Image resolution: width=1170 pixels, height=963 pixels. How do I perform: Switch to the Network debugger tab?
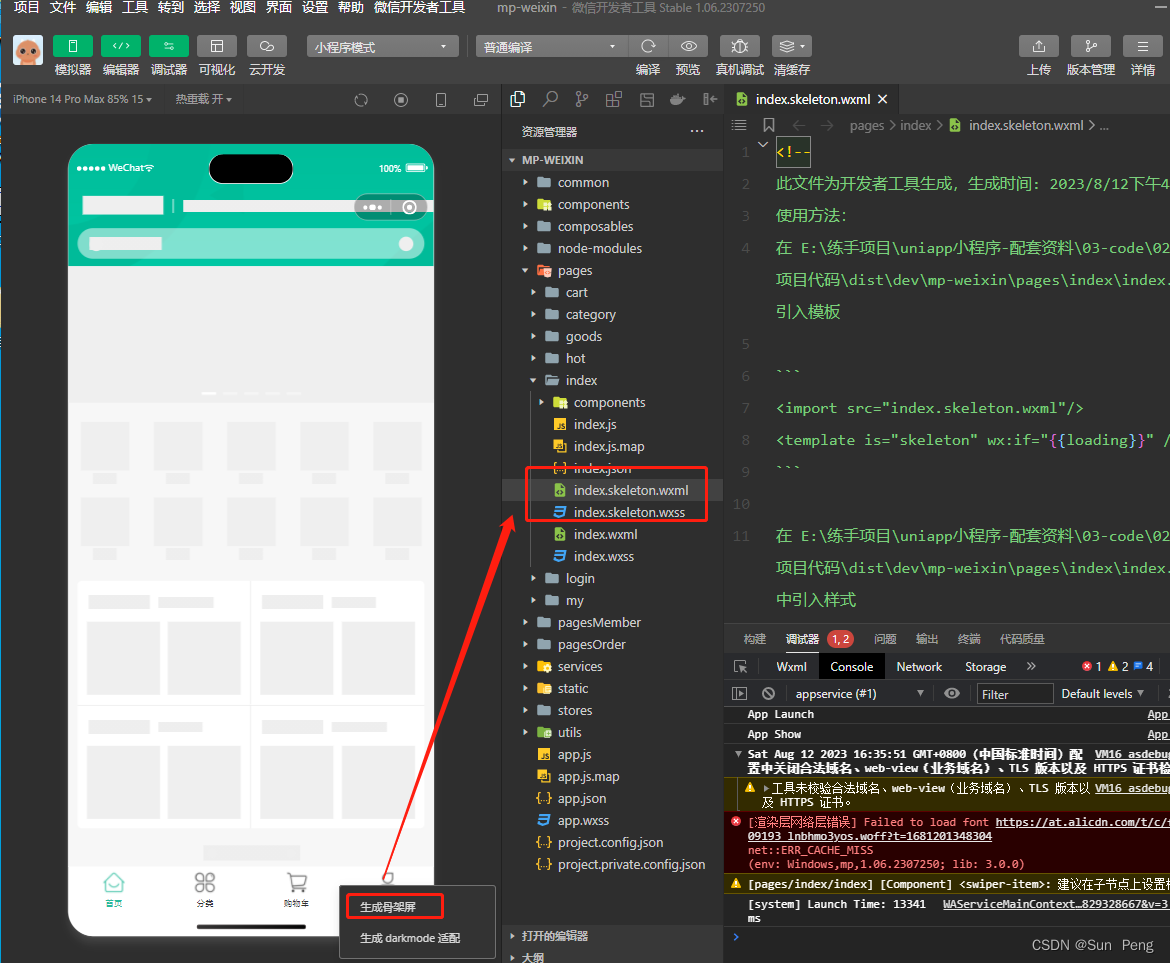[x=919, y=667]
